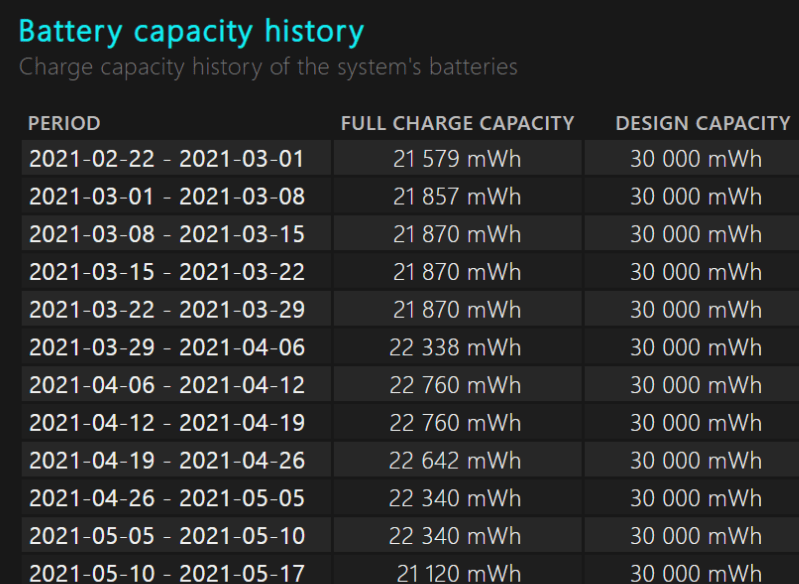Viewport: 799px width, 584px height.
Task: Click design capacity 30 000 mWh for 2021-05-05 row
Action: point(696,536)
